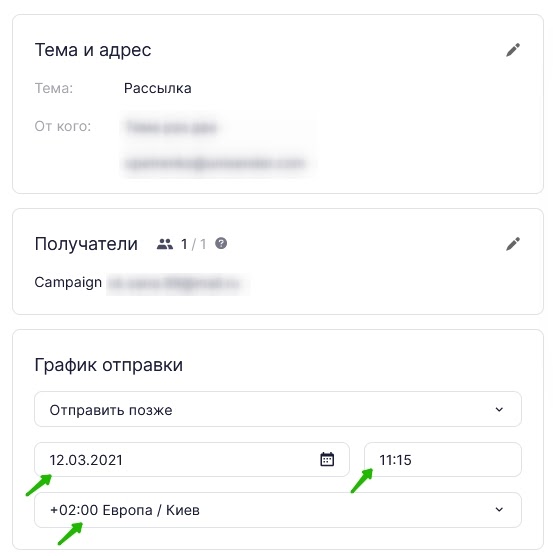Click the chevron arrow on timezone selector
Screen dimensions: 553x556
pos(499,510)
